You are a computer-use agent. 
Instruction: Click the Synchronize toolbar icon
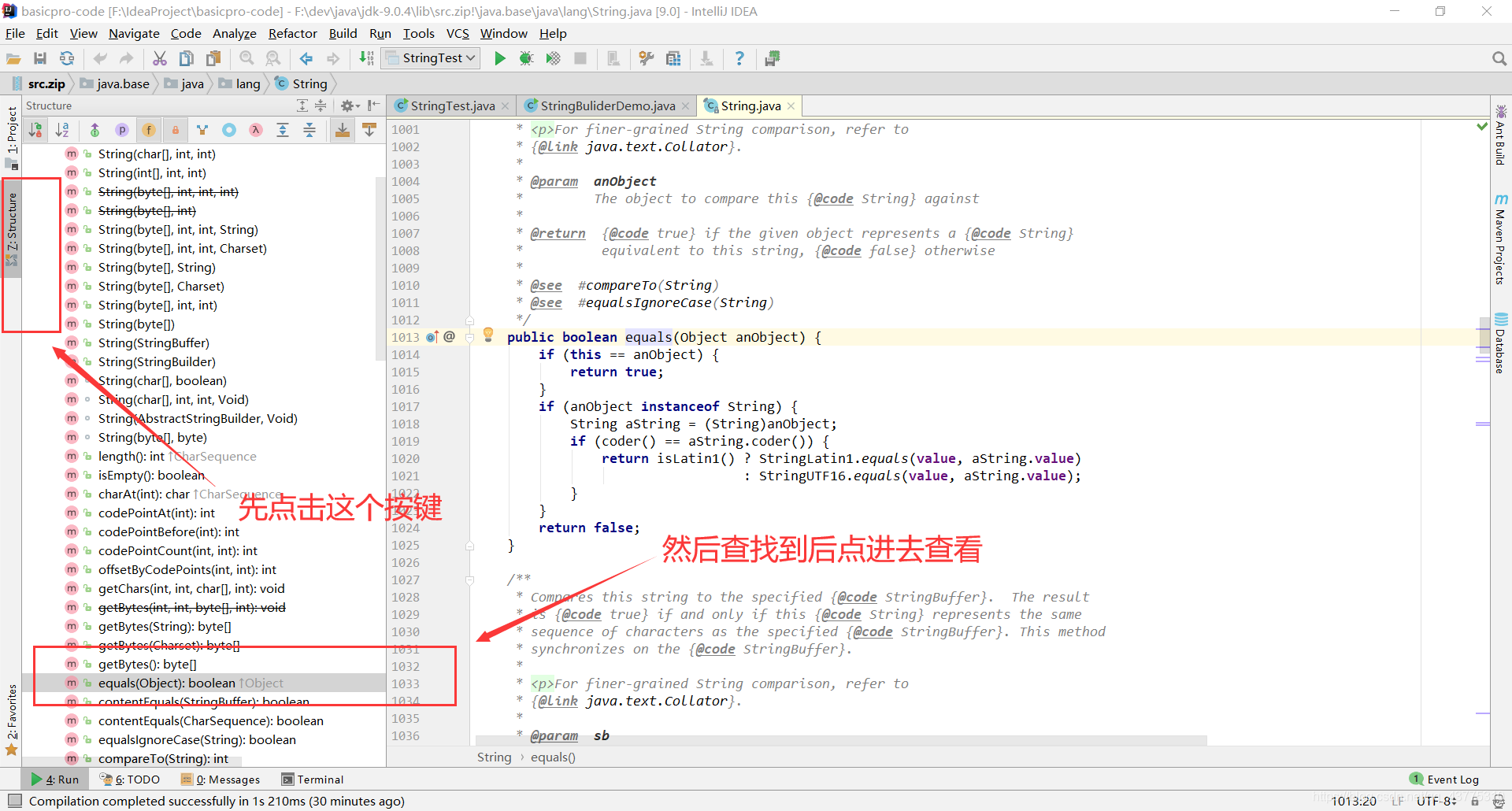tap(67, 58)
